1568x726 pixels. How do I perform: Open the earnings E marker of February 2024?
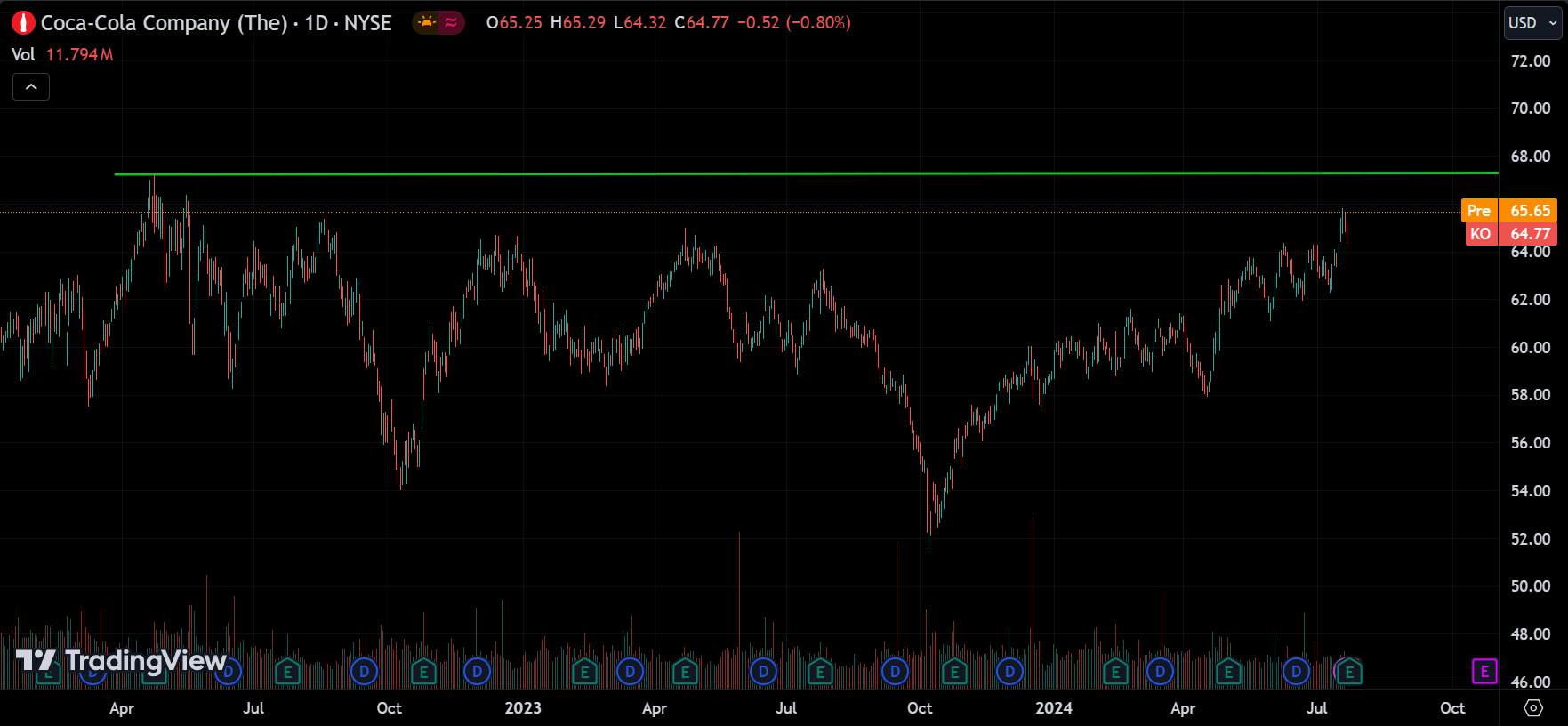pos(1115,673)
